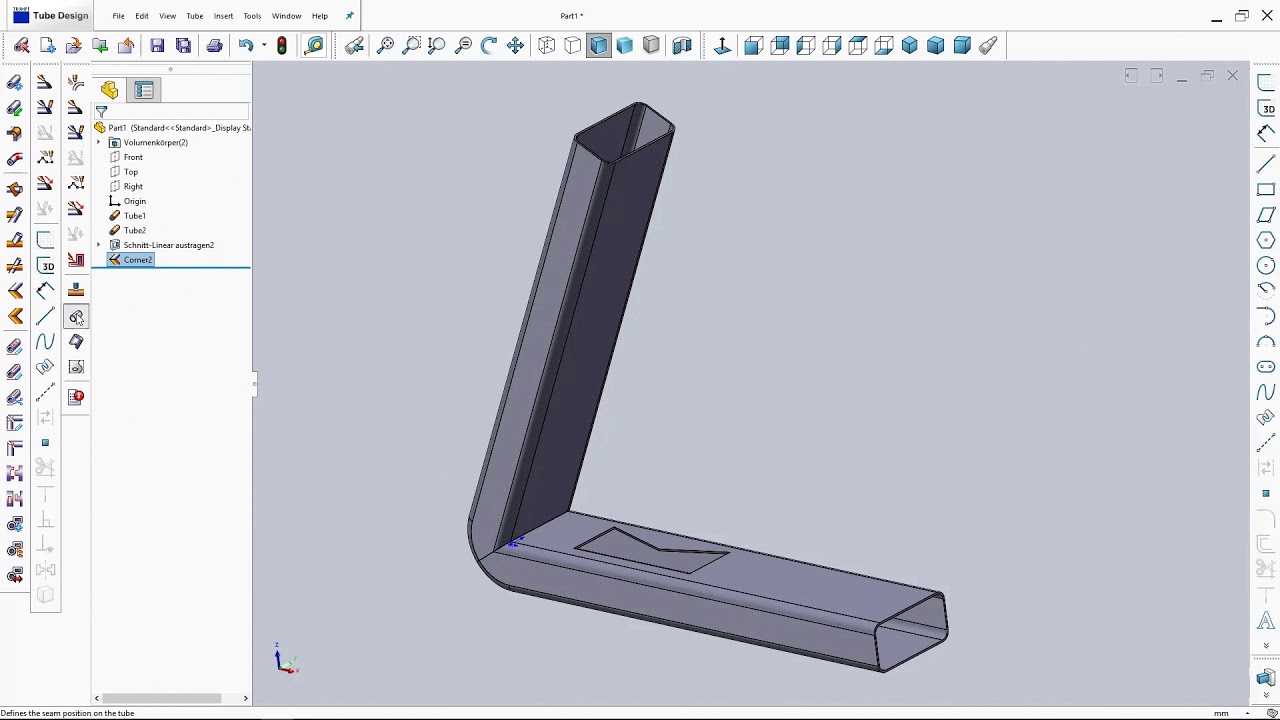Toggle the Isometric view orientation

(x=909, y=45)
